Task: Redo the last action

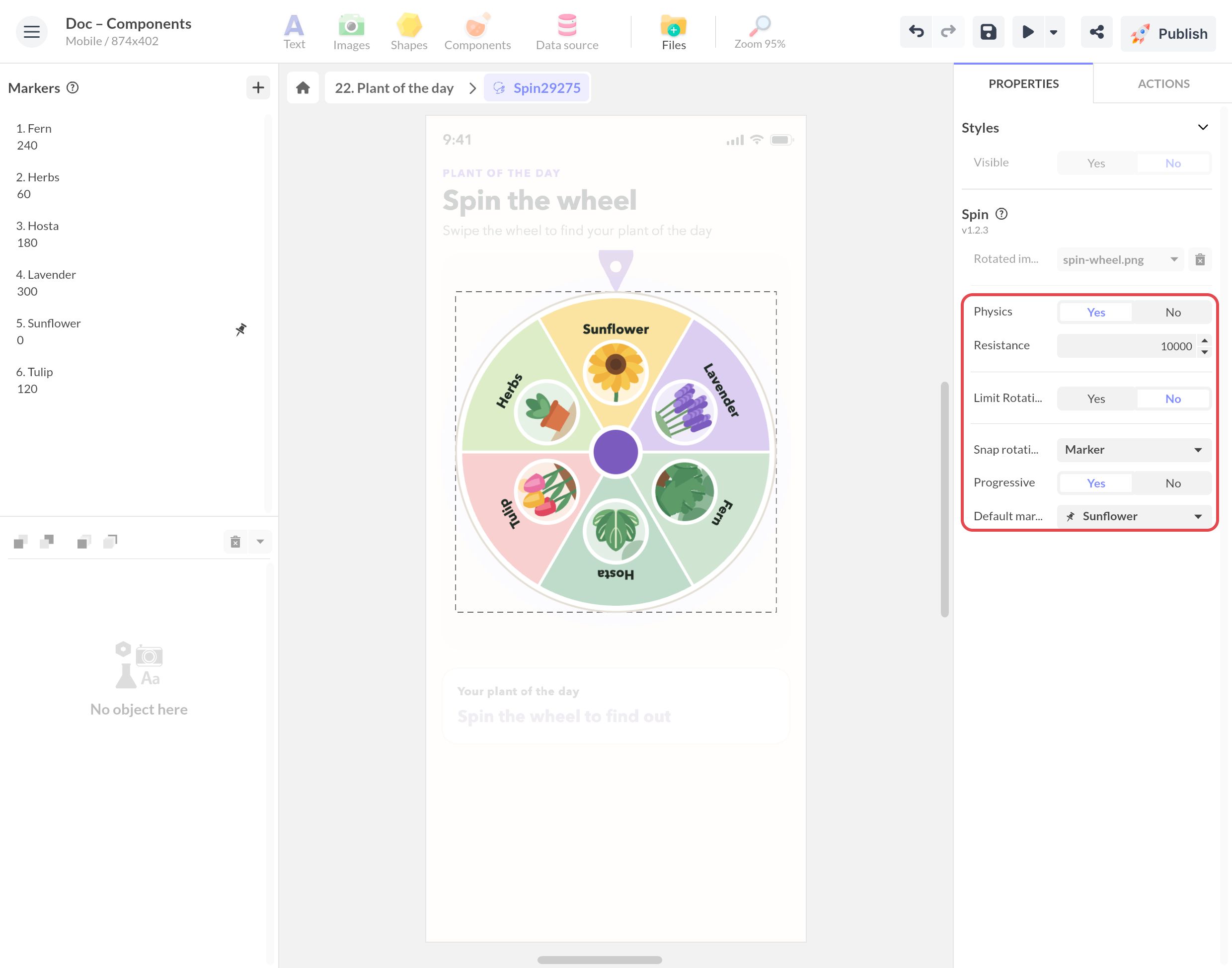Action: click(x=948, y=32)
